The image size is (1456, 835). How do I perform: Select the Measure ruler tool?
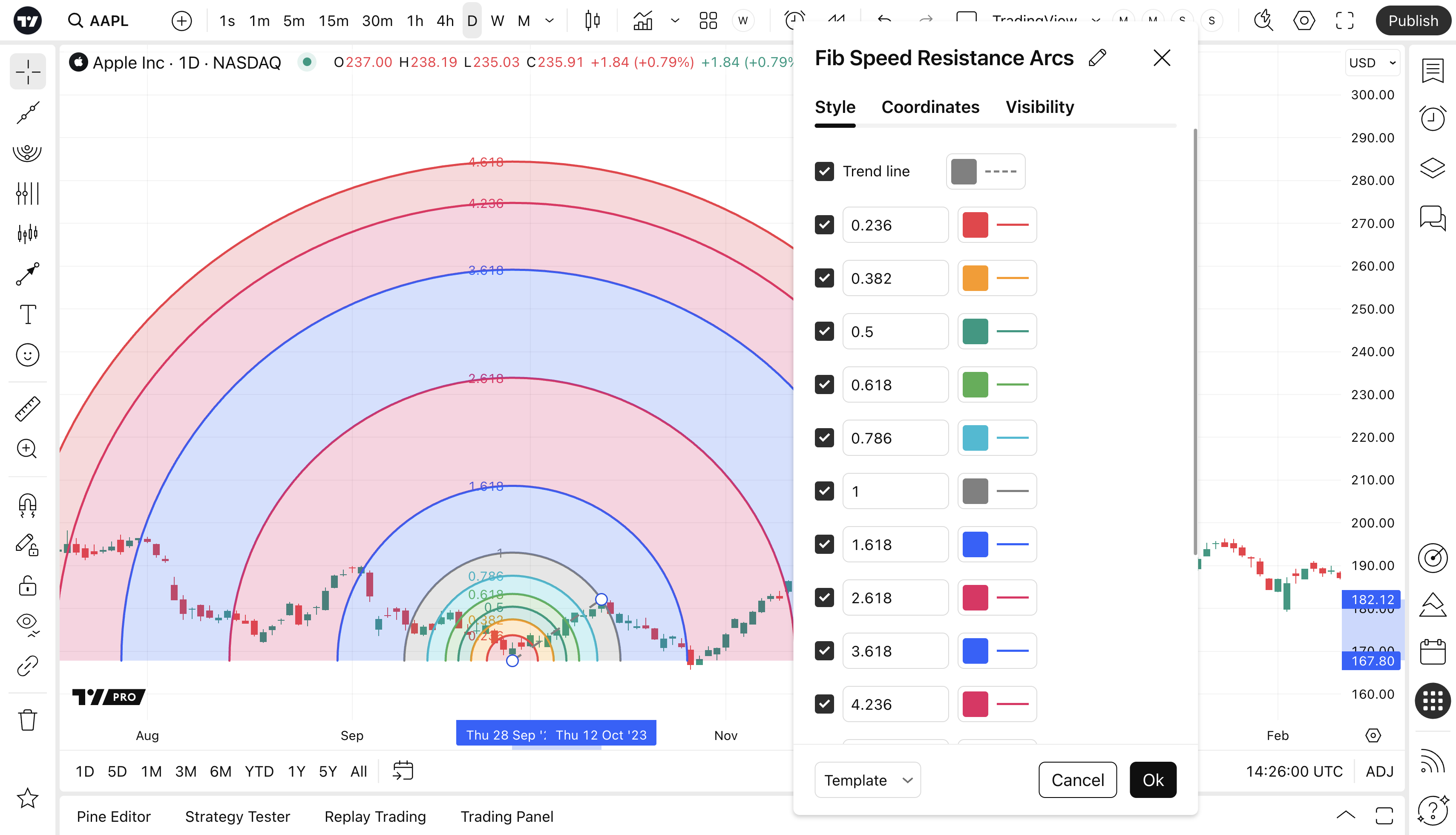(x=27, y=409)
